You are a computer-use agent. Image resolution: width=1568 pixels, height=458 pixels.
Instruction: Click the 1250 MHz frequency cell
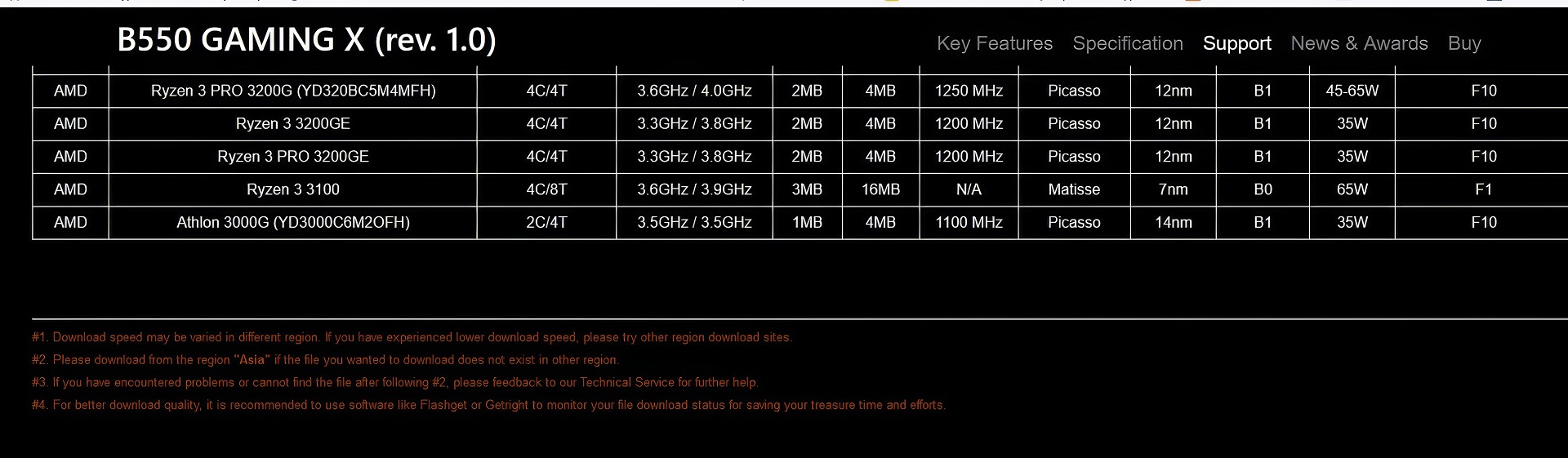(x=969, y=91)
